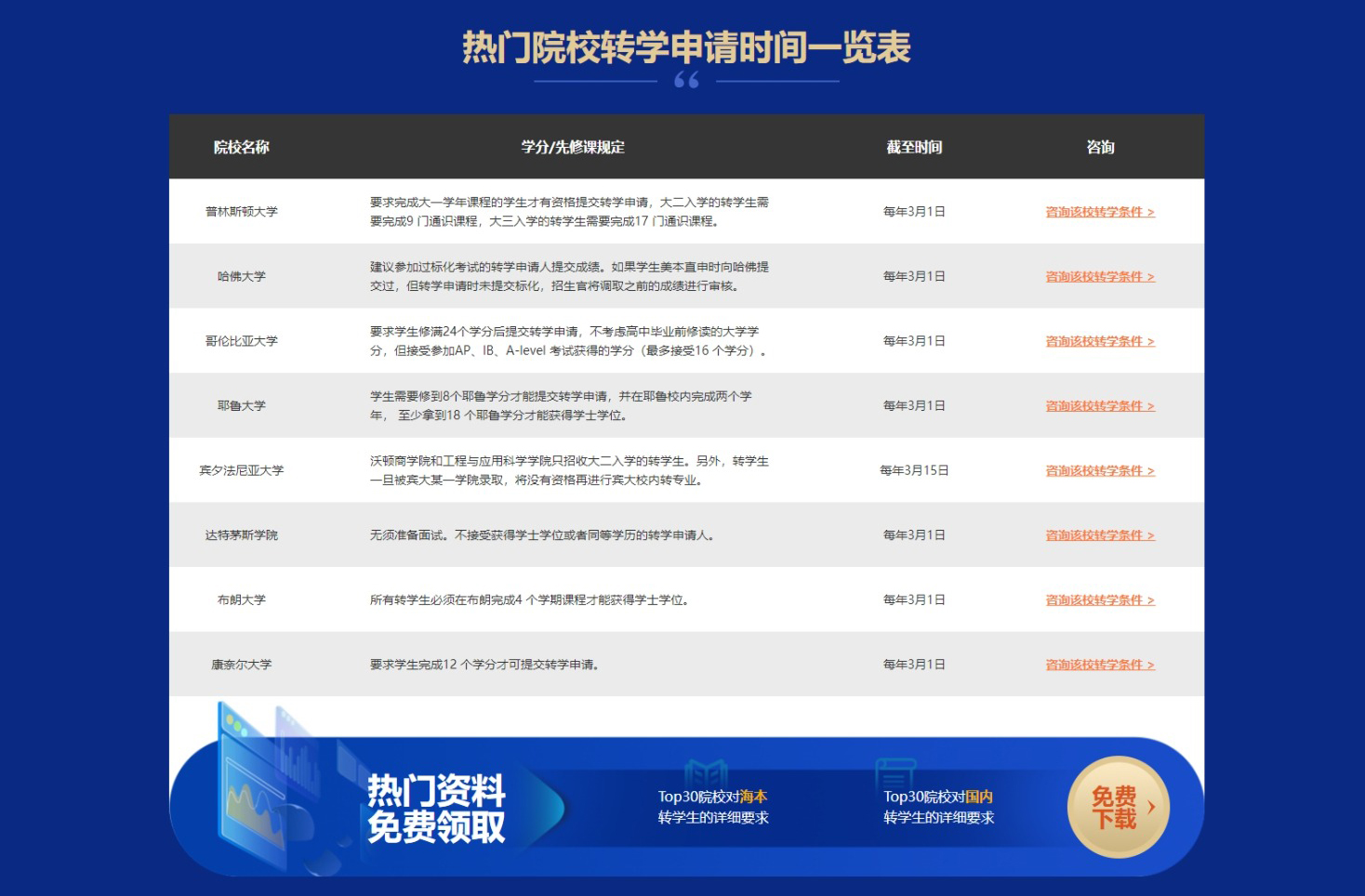Open the Columbia (哥伦比亚大学) transfer conditions link
Image resolution: width=1365 pixels, height=896 pixels.
pyautogui.click(x=1100, y=341)
